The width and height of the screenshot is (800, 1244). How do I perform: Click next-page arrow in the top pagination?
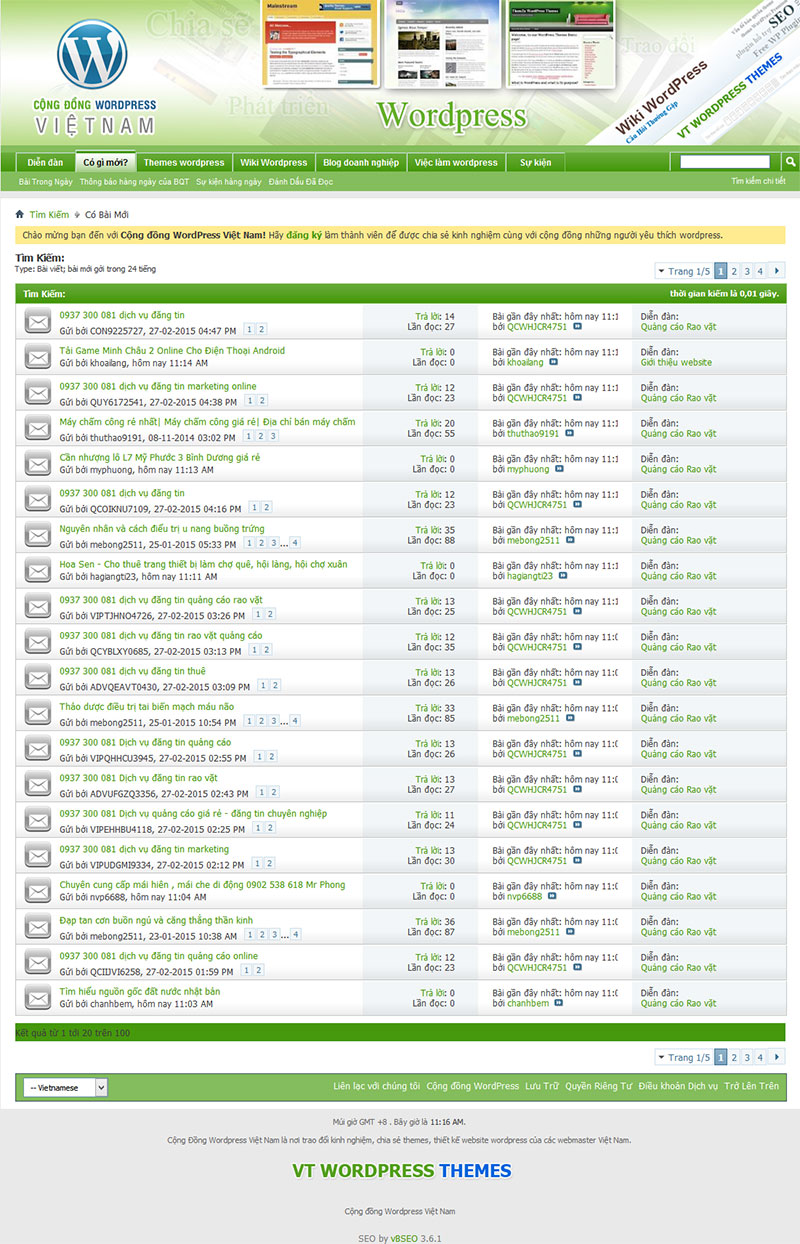[778, 271]
